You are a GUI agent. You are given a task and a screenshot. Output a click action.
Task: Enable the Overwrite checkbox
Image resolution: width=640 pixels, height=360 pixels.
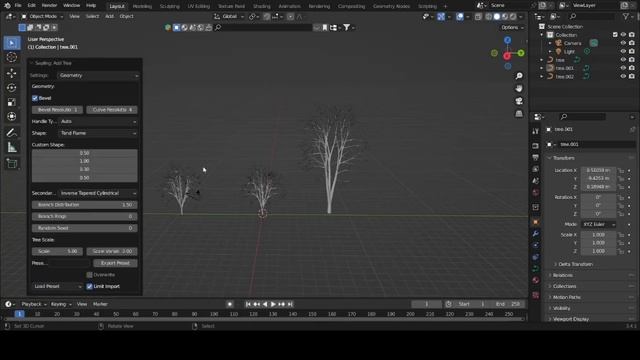click(x=89, y=275)
